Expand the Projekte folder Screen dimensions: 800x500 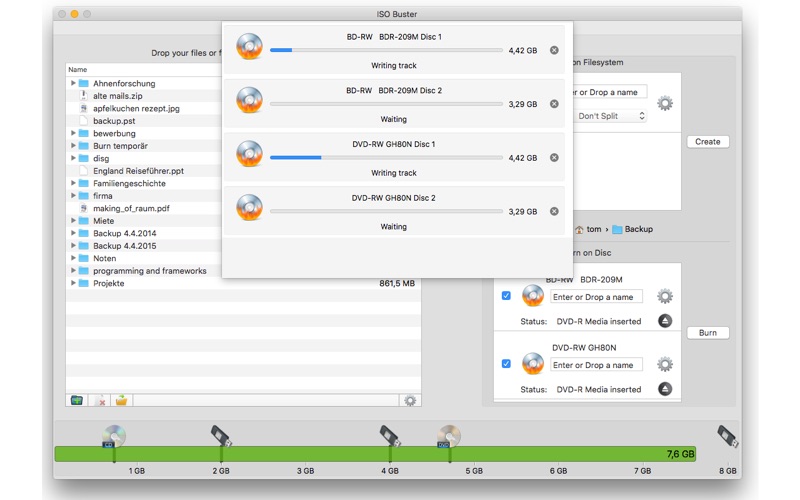[x=73, y=283]
